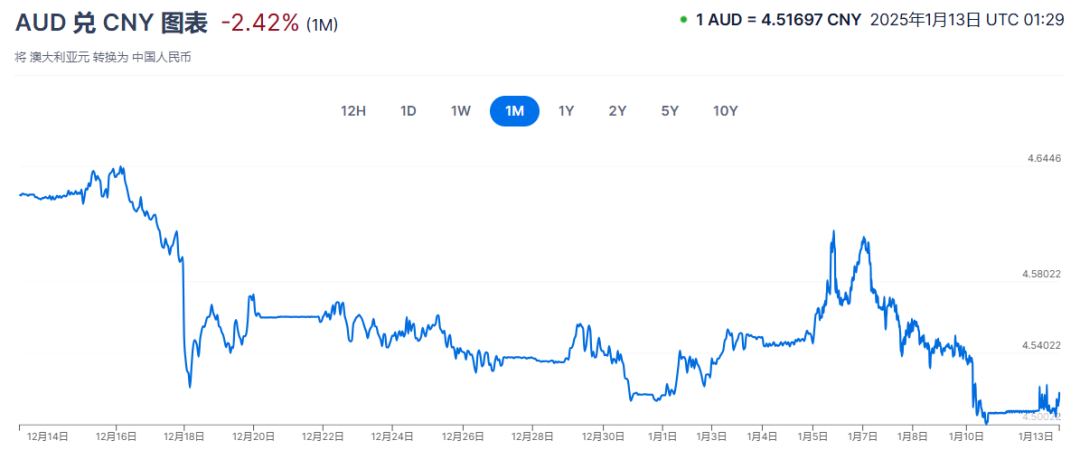
Task: Switch to the 5Y chart view
Action: pyautogui.click(x=670, y=111)
